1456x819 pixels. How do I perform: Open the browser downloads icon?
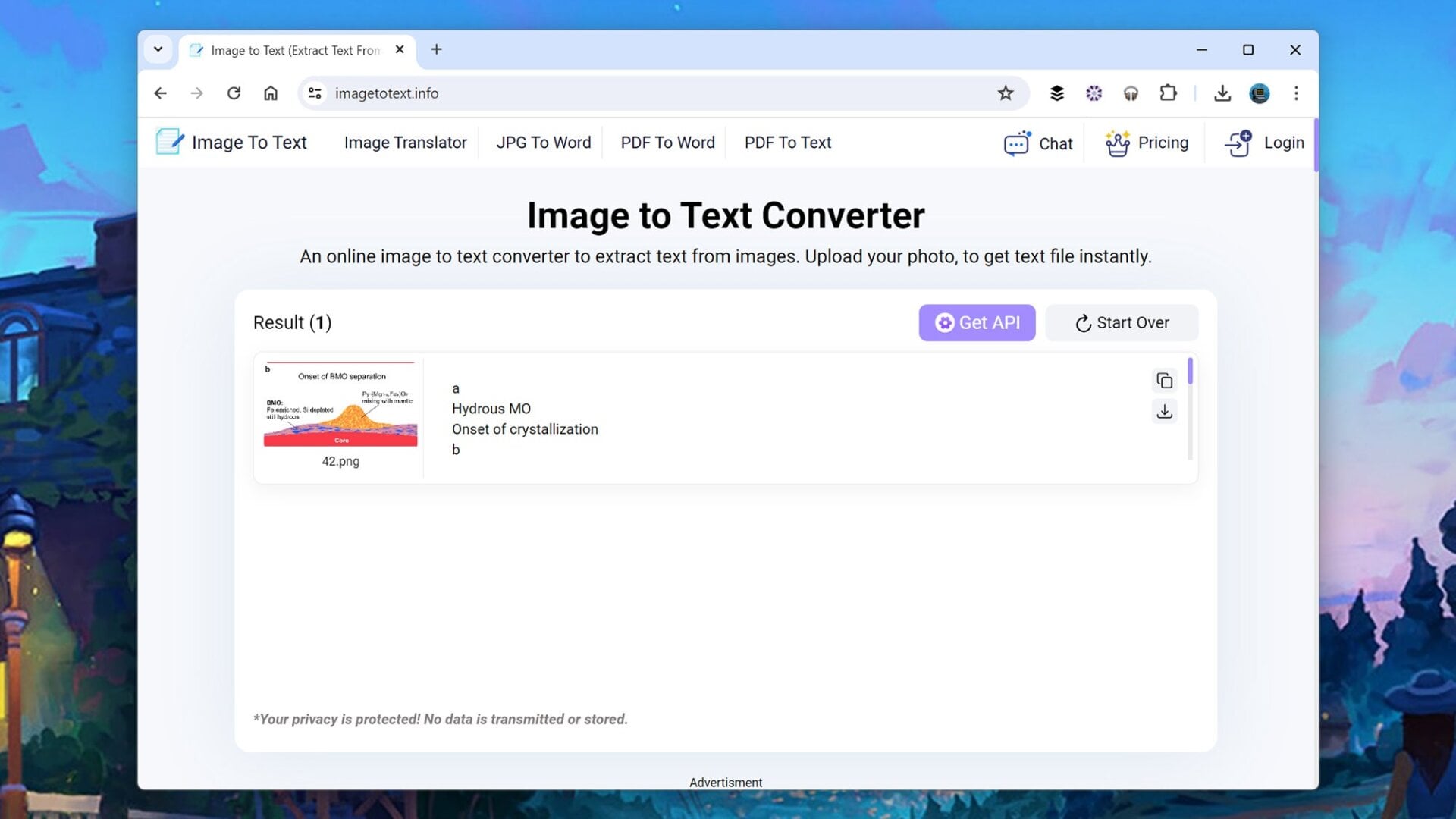pyautogui.click(x=1222, y=93)
